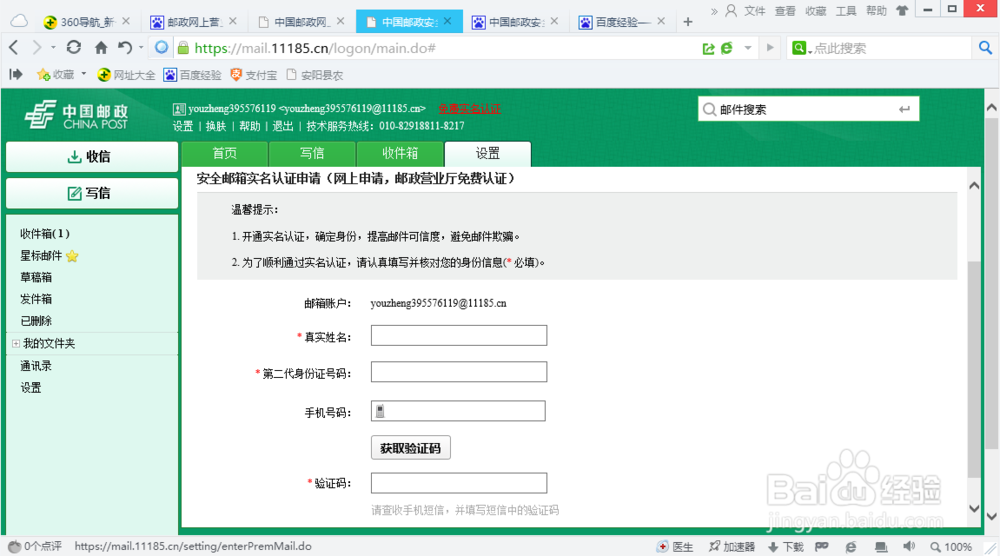Focus the 第二代身份证号码 input field
This screenshot has width=1000, height=556.
459,372
